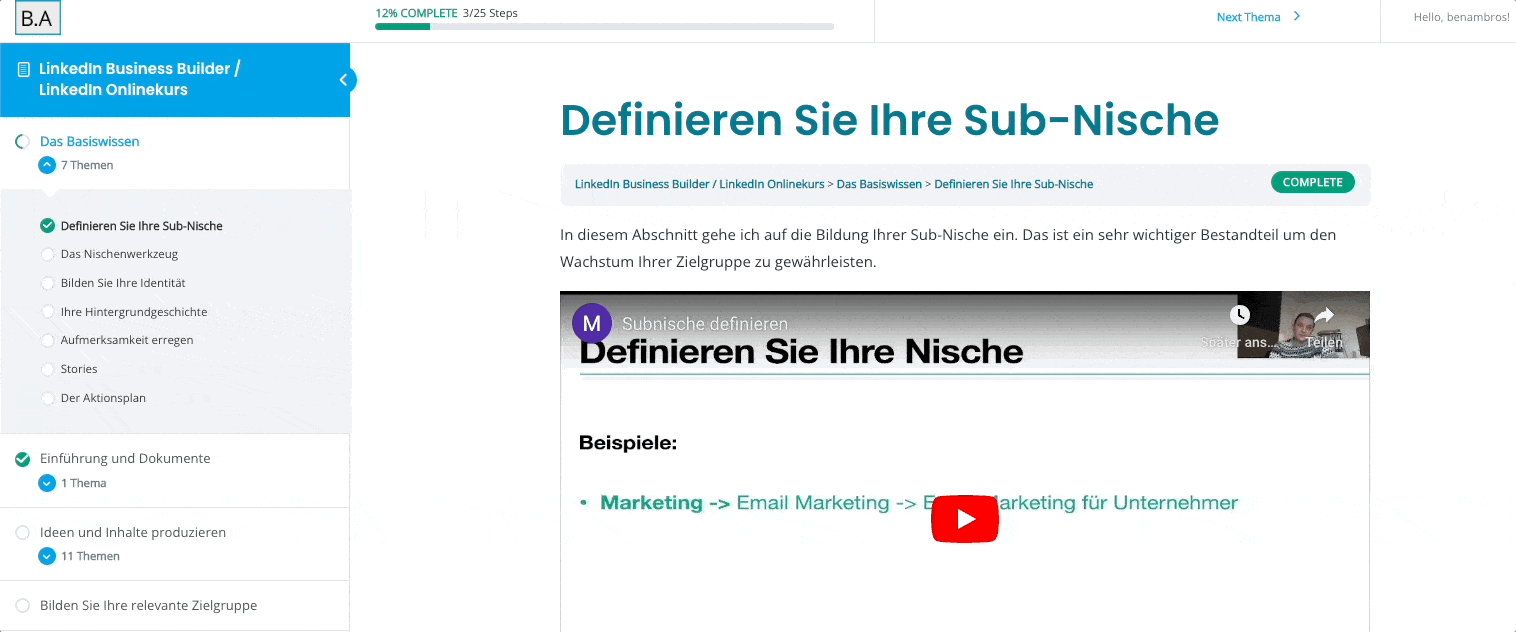1516x632 pixels.
Task: Click status circle for Stories
Action: click(47, 369)
